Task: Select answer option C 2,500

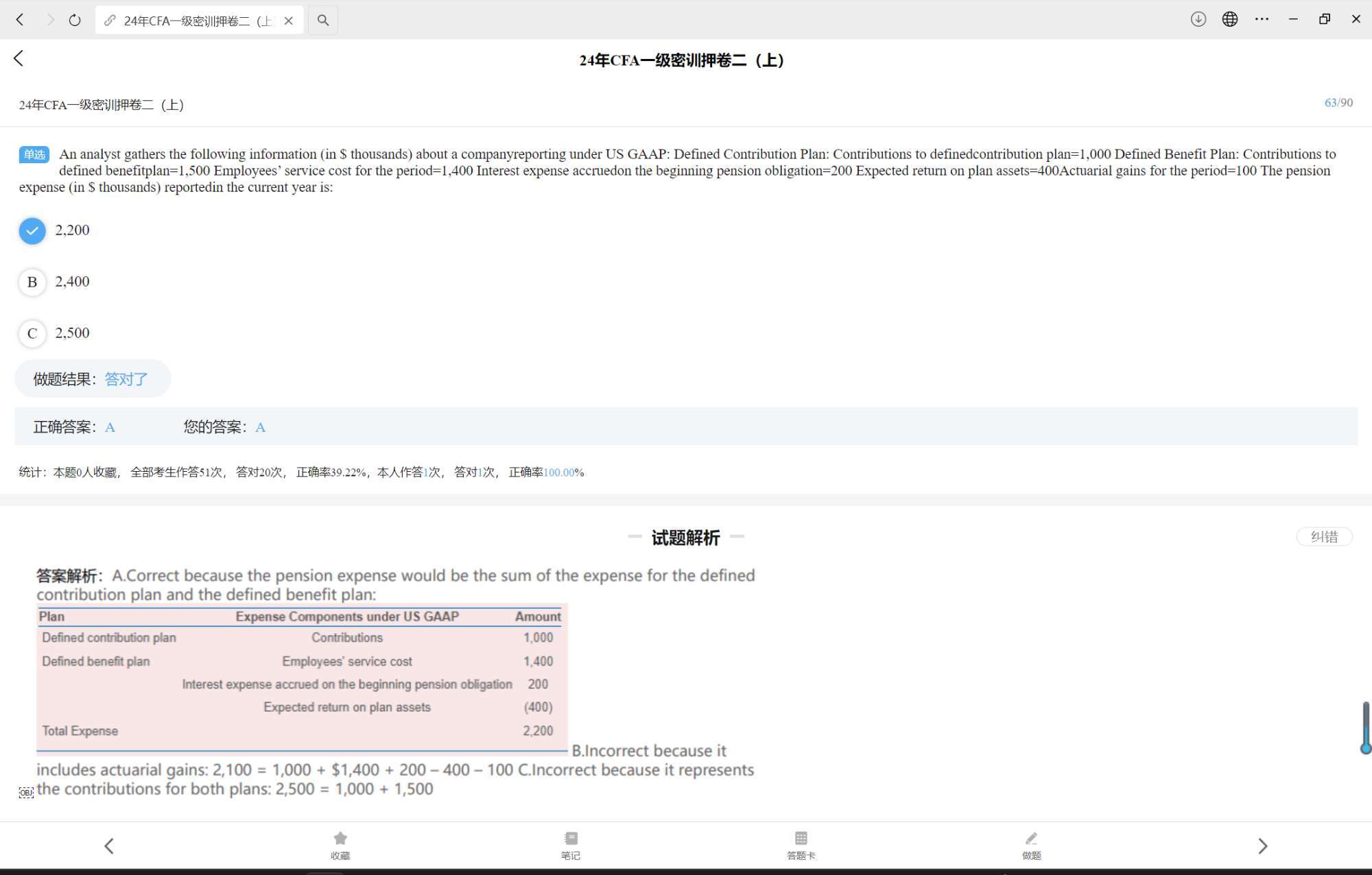Action: coord(32,333)
